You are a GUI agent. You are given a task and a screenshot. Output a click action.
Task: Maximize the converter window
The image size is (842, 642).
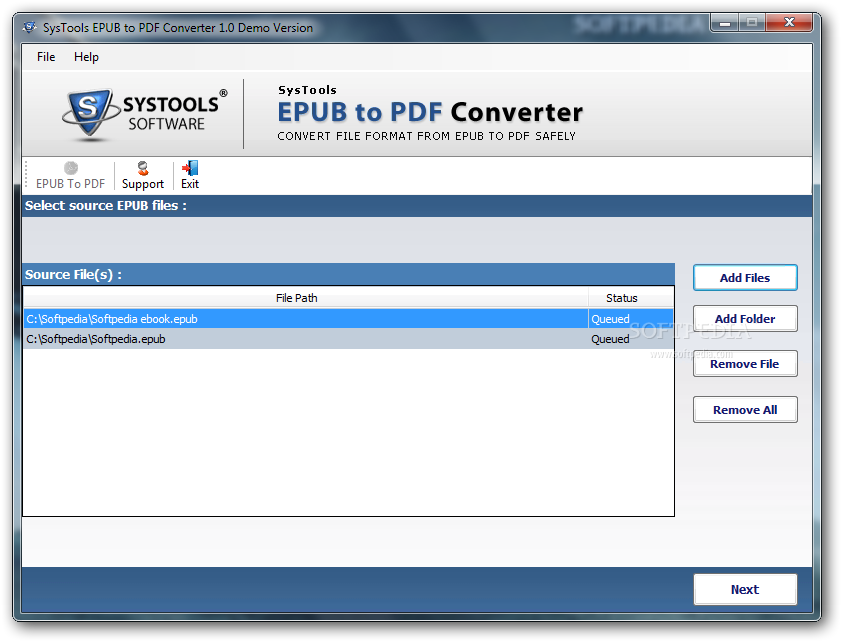pyautogui.click(x=752, y=23)
